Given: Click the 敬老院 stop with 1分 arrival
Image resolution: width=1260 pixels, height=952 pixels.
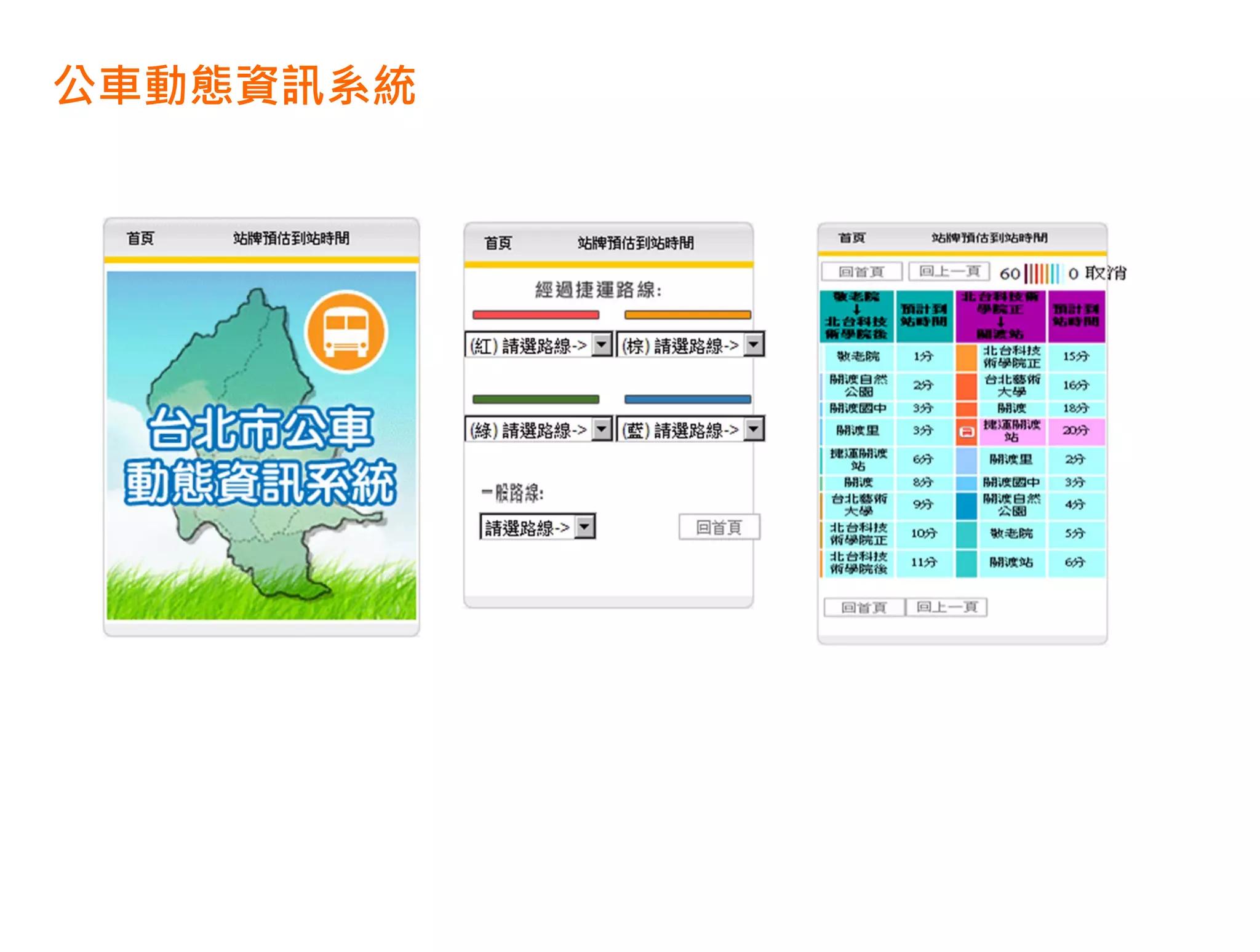Looking at the screenshot, I should pyautogui.click(x=858, y=357).
